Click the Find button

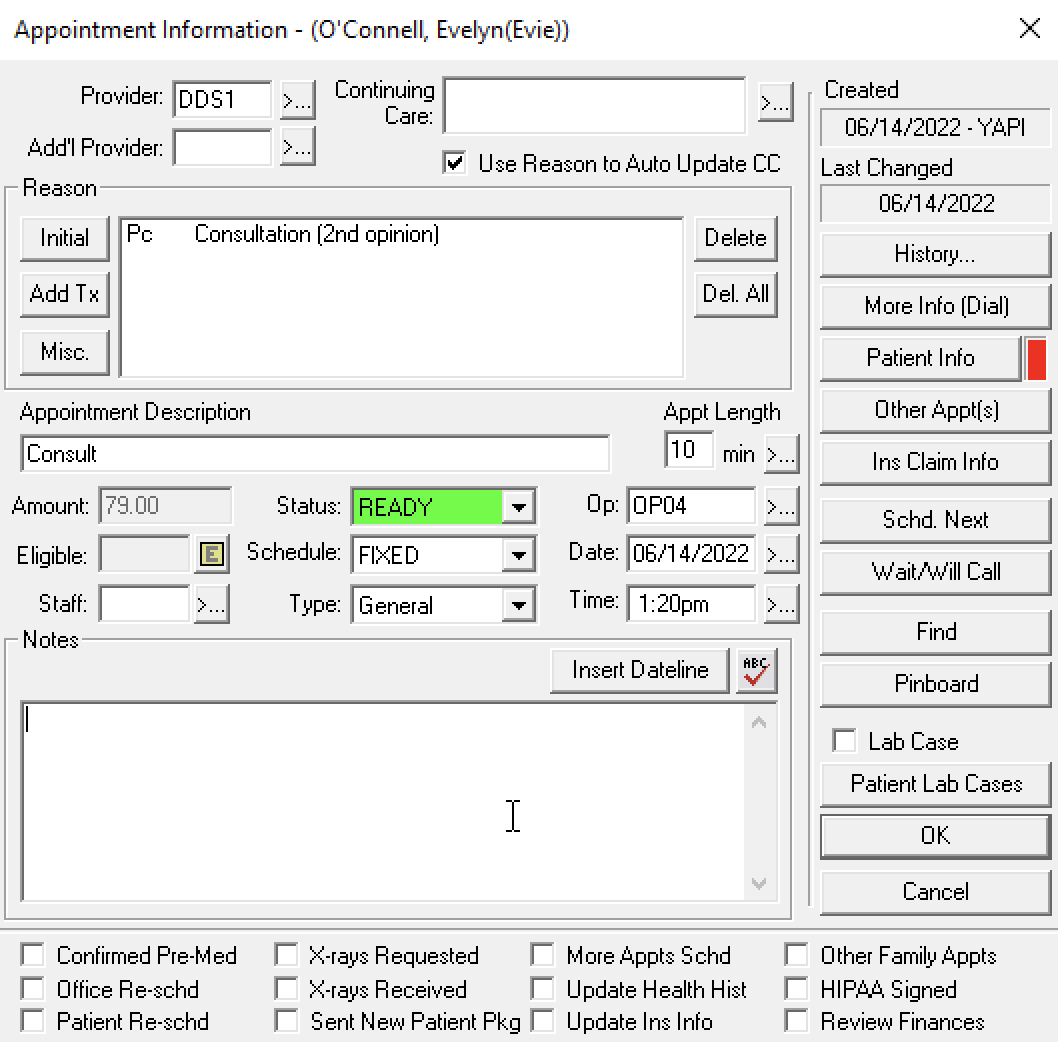click(x=935, y=632)
